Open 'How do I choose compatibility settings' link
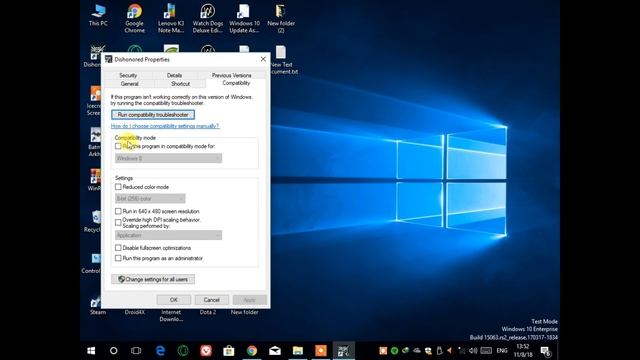 [165, 126]
